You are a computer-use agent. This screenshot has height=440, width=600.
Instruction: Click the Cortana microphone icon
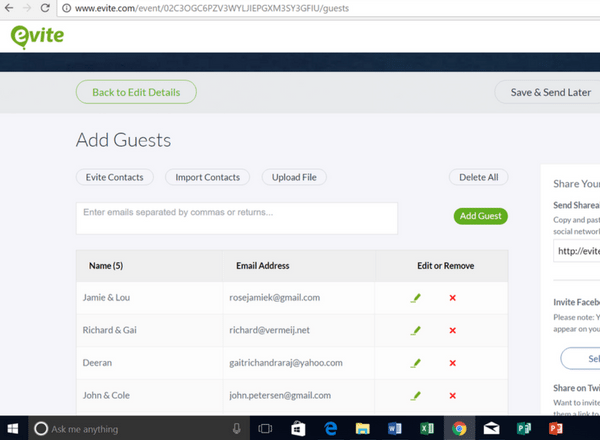[236, 429]
